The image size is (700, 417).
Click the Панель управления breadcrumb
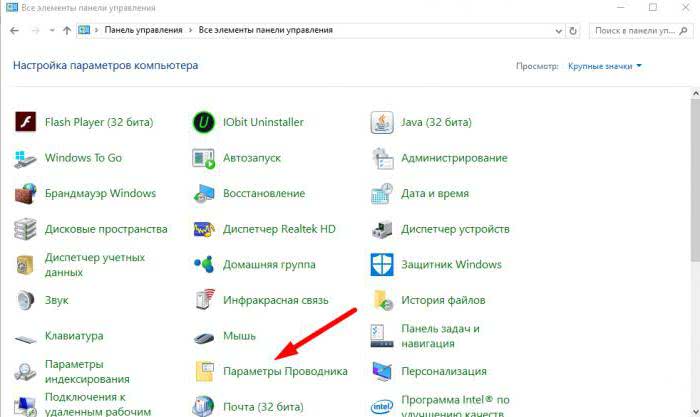click(x=143, y=30)
